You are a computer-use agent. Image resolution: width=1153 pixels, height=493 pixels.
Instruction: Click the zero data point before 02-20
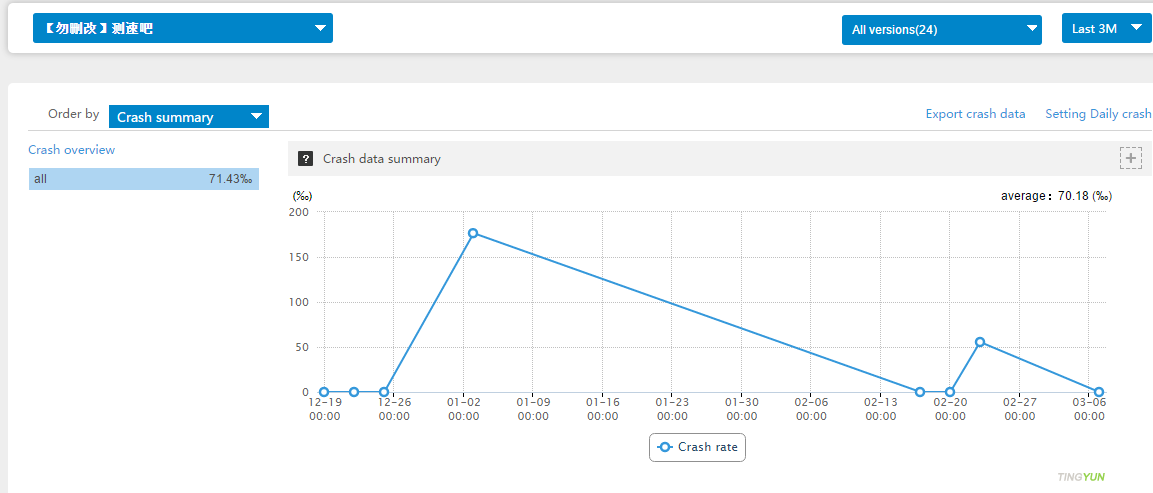(920, 392)
